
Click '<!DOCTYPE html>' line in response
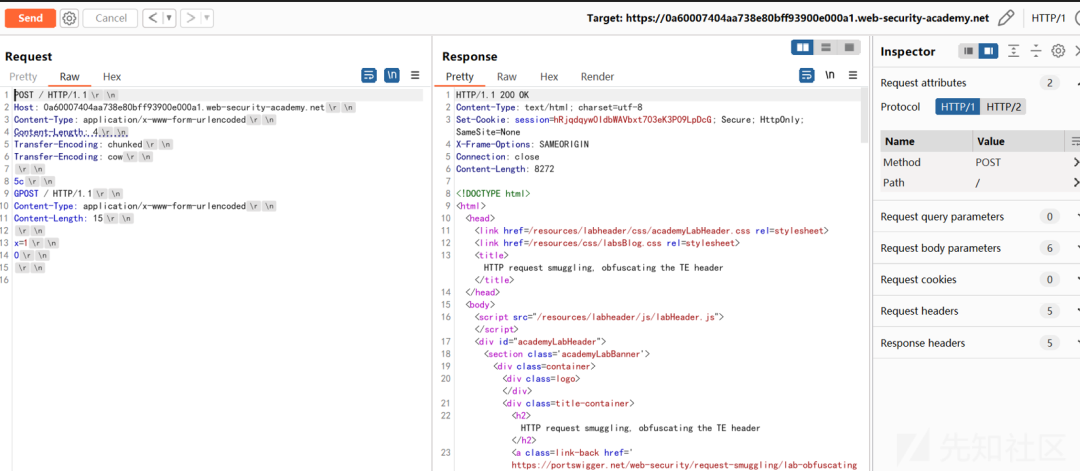tap(492, 194)
